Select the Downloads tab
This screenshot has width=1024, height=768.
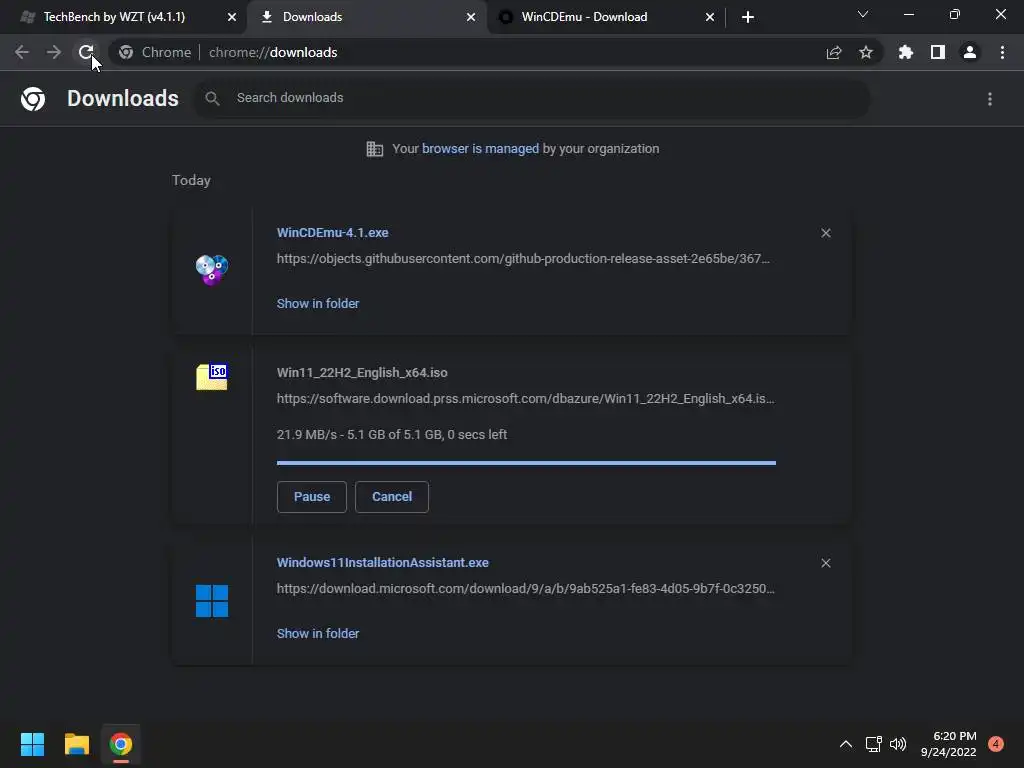coord(312,17)
